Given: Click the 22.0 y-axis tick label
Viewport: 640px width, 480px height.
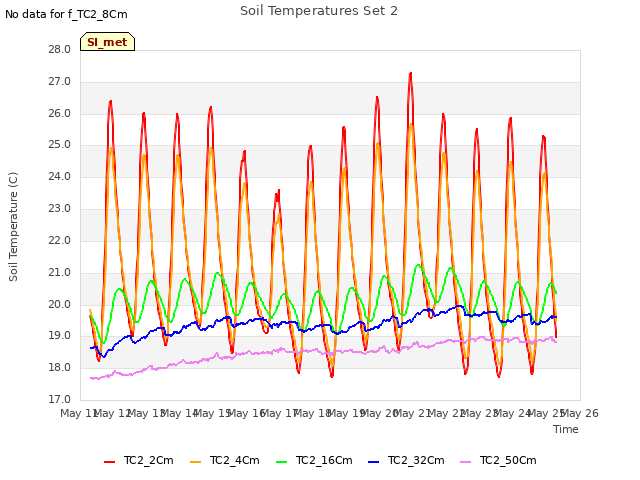Looking at the screenshot, I should (x=60, y=240).
